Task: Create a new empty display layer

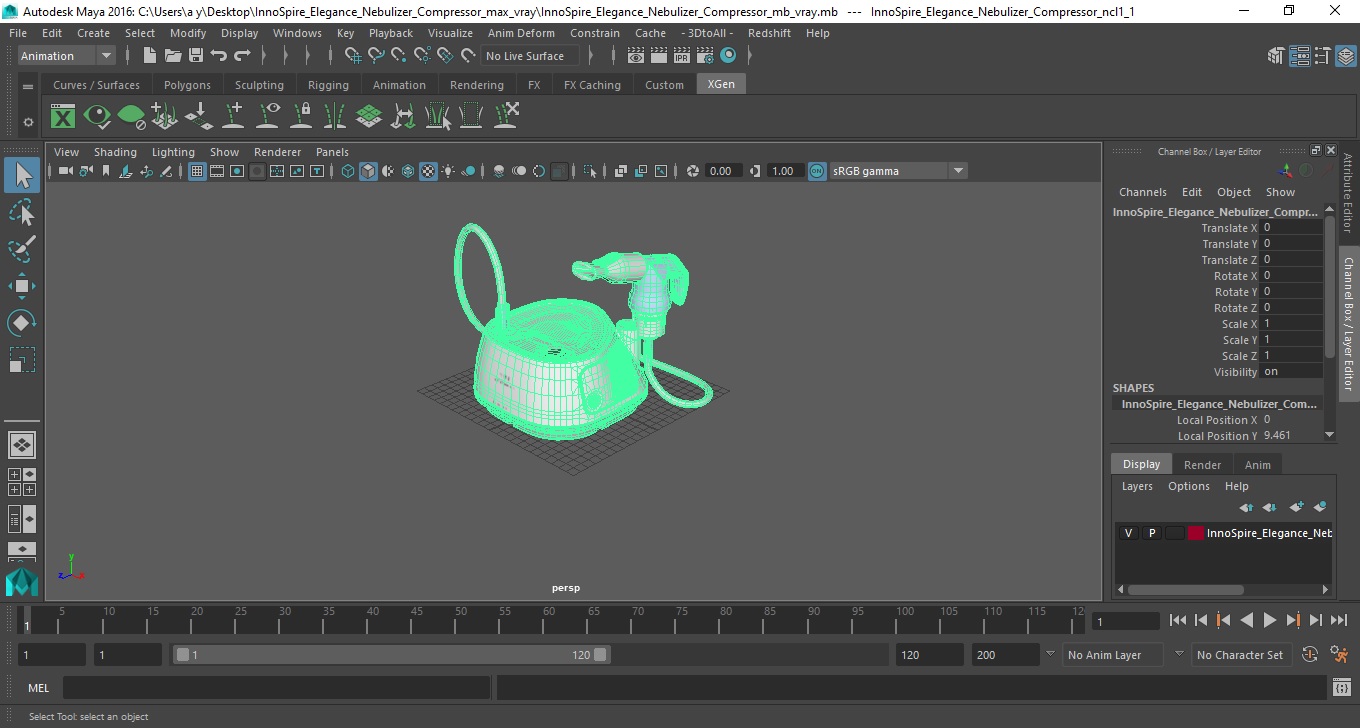Action: [x=1297, y=508]
